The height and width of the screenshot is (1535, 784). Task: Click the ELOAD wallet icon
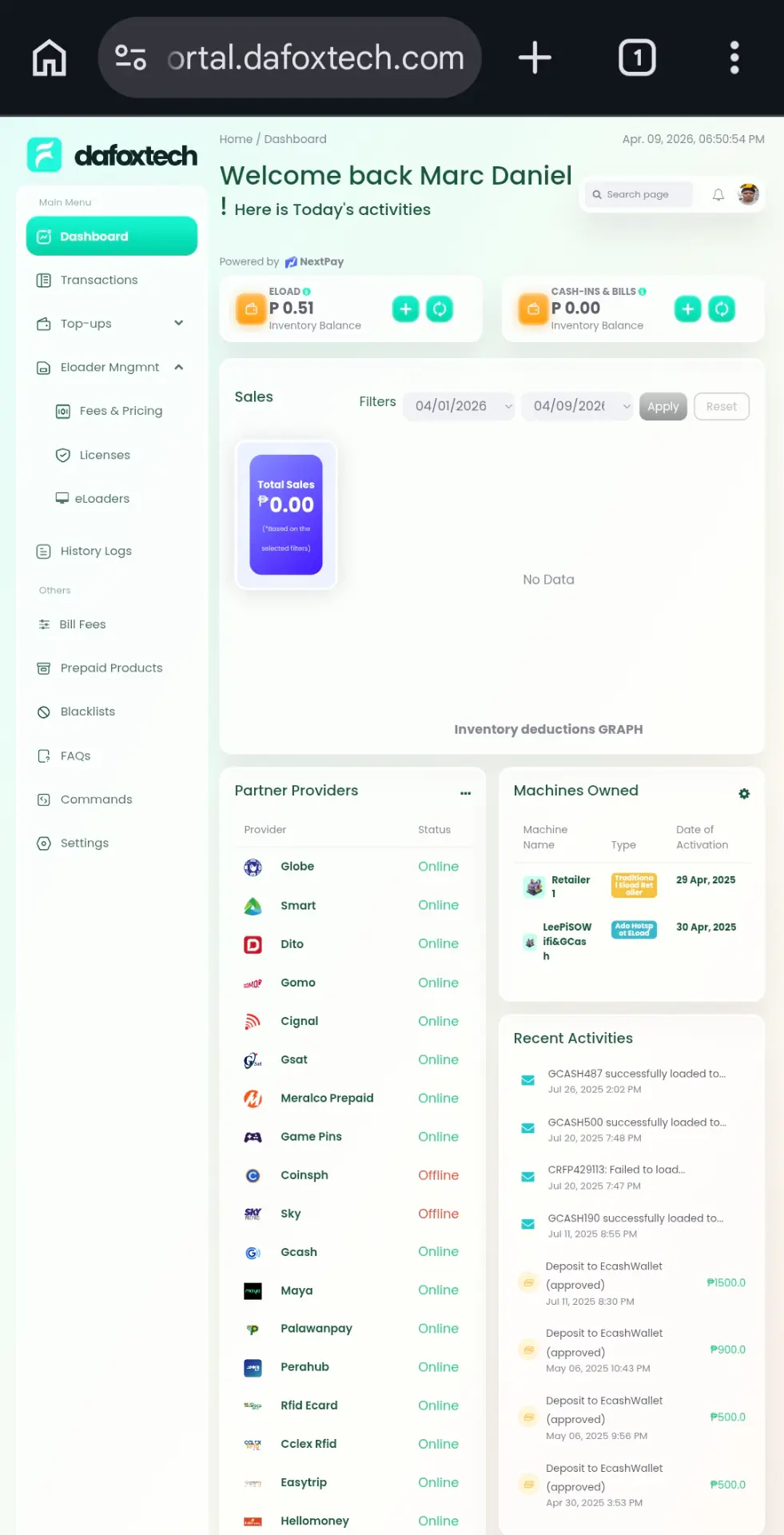(251, 309)
